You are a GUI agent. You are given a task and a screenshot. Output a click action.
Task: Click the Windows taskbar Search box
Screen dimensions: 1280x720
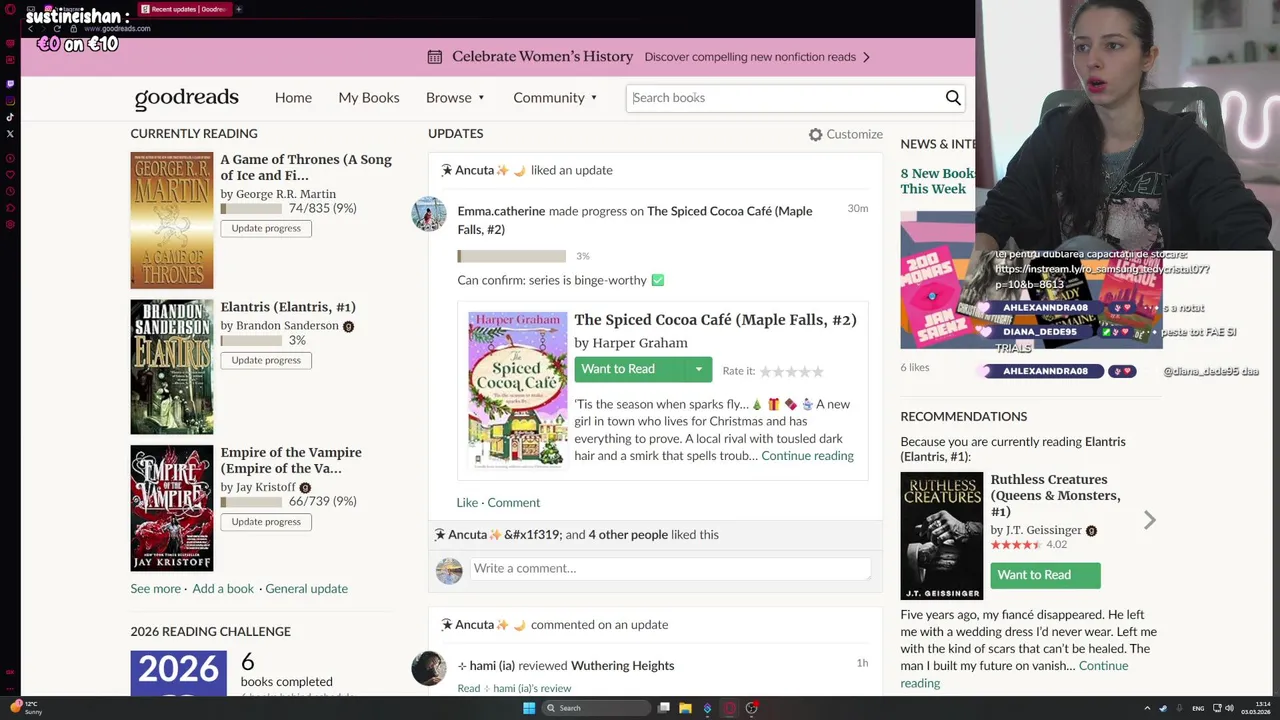[596, 708]
